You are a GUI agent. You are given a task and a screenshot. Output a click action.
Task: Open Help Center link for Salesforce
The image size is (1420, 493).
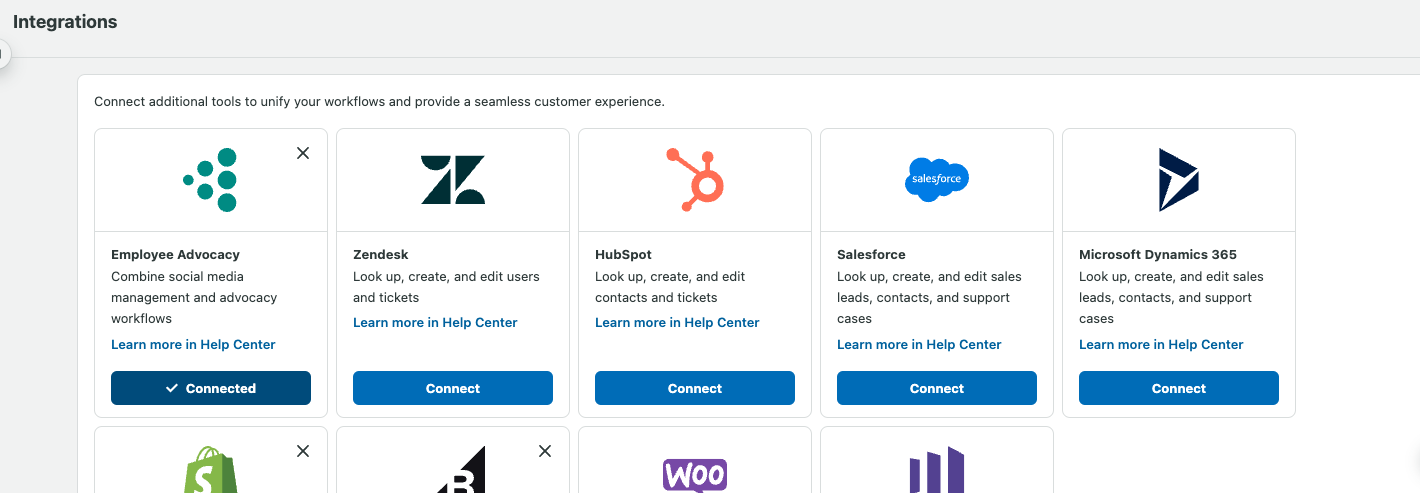click(919, 344)
